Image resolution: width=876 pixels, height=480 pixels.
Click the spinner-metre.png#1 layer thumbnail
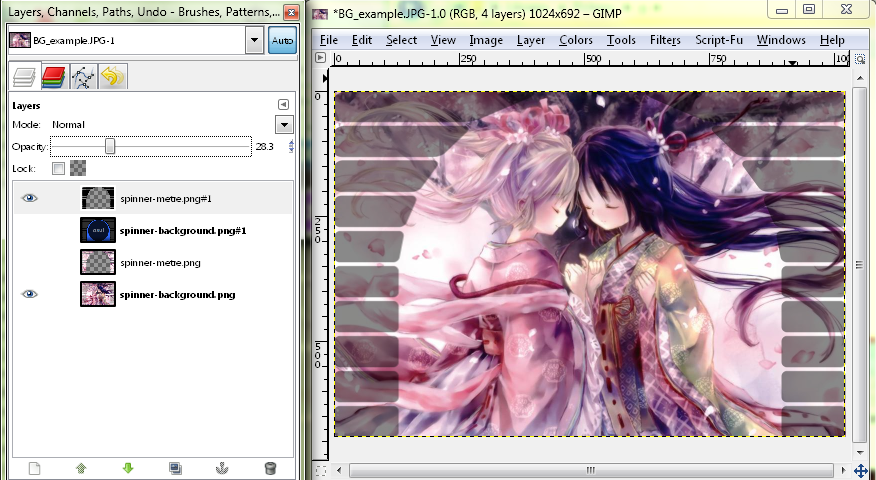(x=98, y=198)
